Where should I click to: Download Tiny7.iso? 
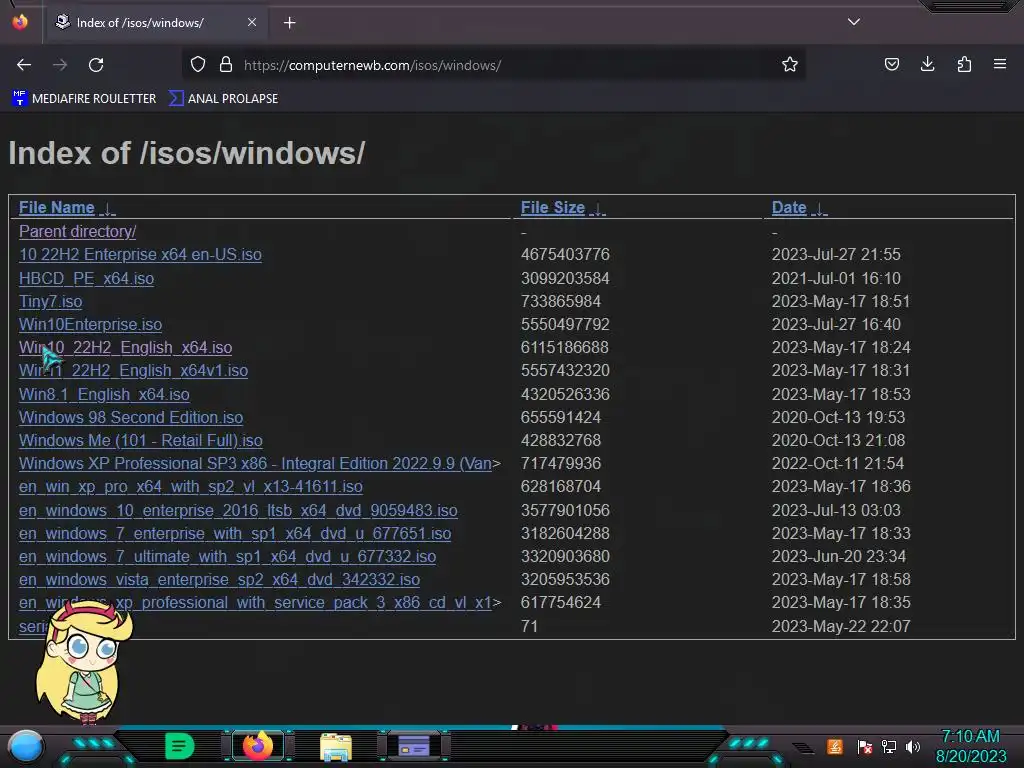[50, 301]
